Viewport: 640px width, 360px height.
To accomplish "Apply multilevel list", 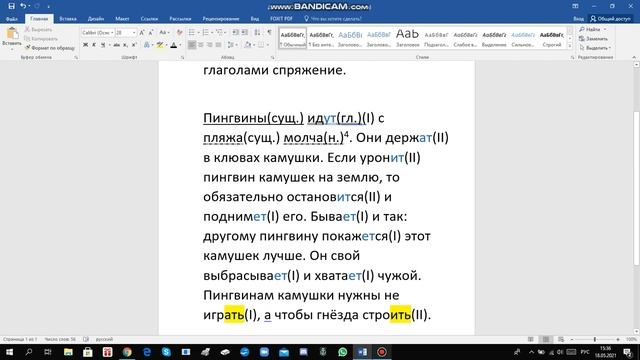I will click(x=220, y=33).
